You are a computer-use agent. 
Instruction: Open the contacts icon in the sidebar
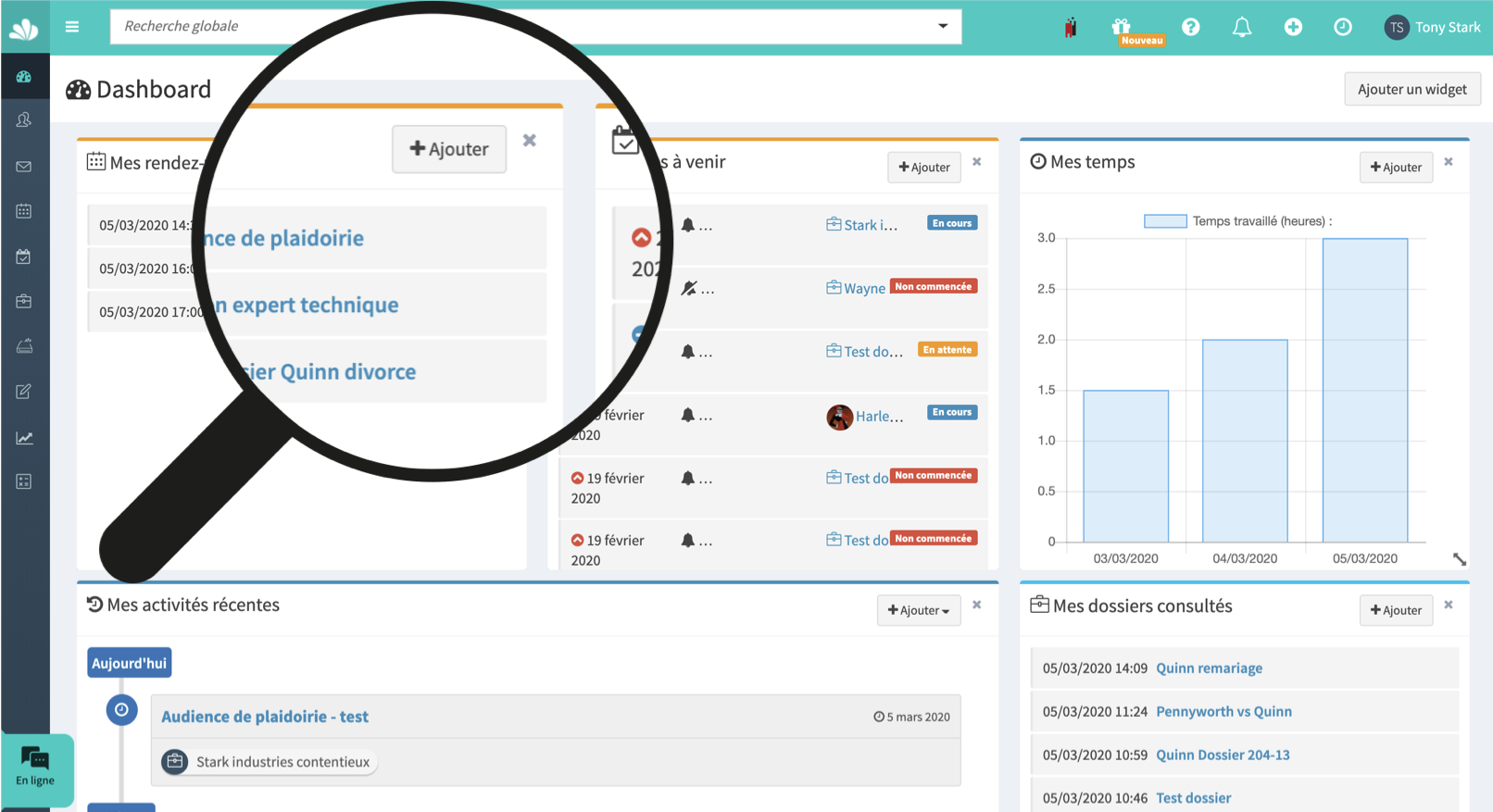pos(24,119)
